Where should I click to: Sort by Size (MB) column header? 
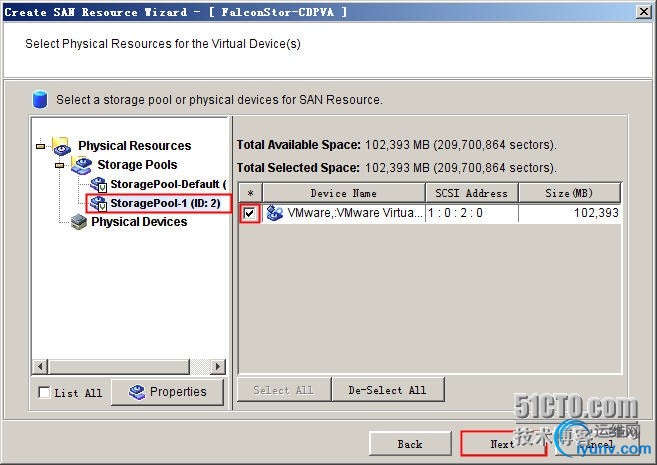coord(569,193)
